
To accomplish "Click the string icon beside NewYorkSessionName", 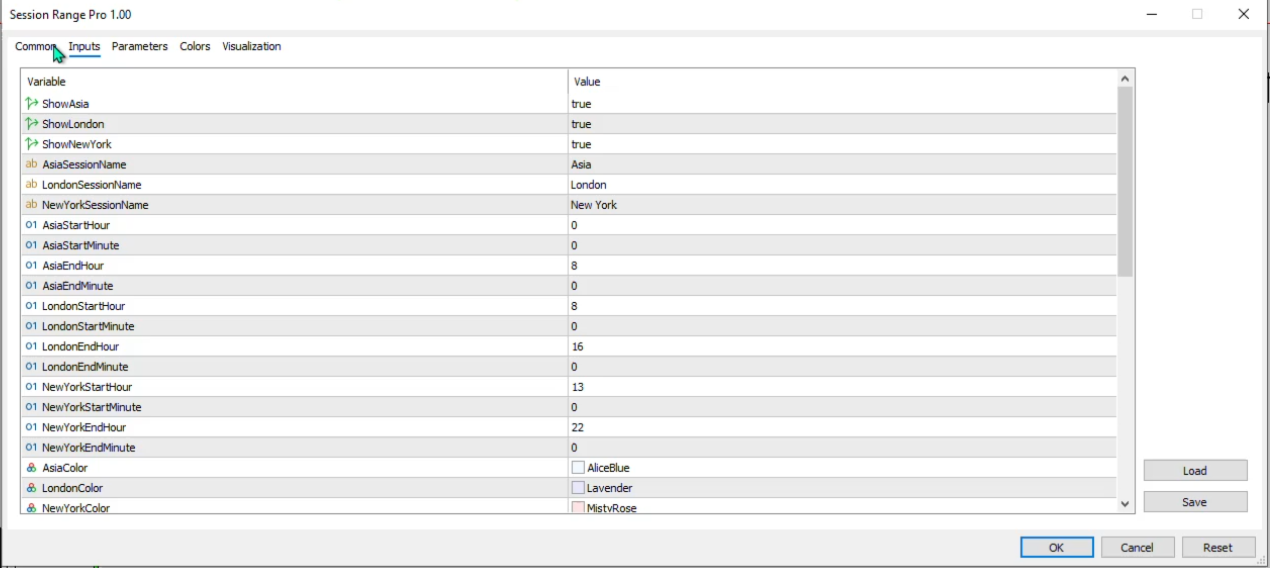I will 31,205.
